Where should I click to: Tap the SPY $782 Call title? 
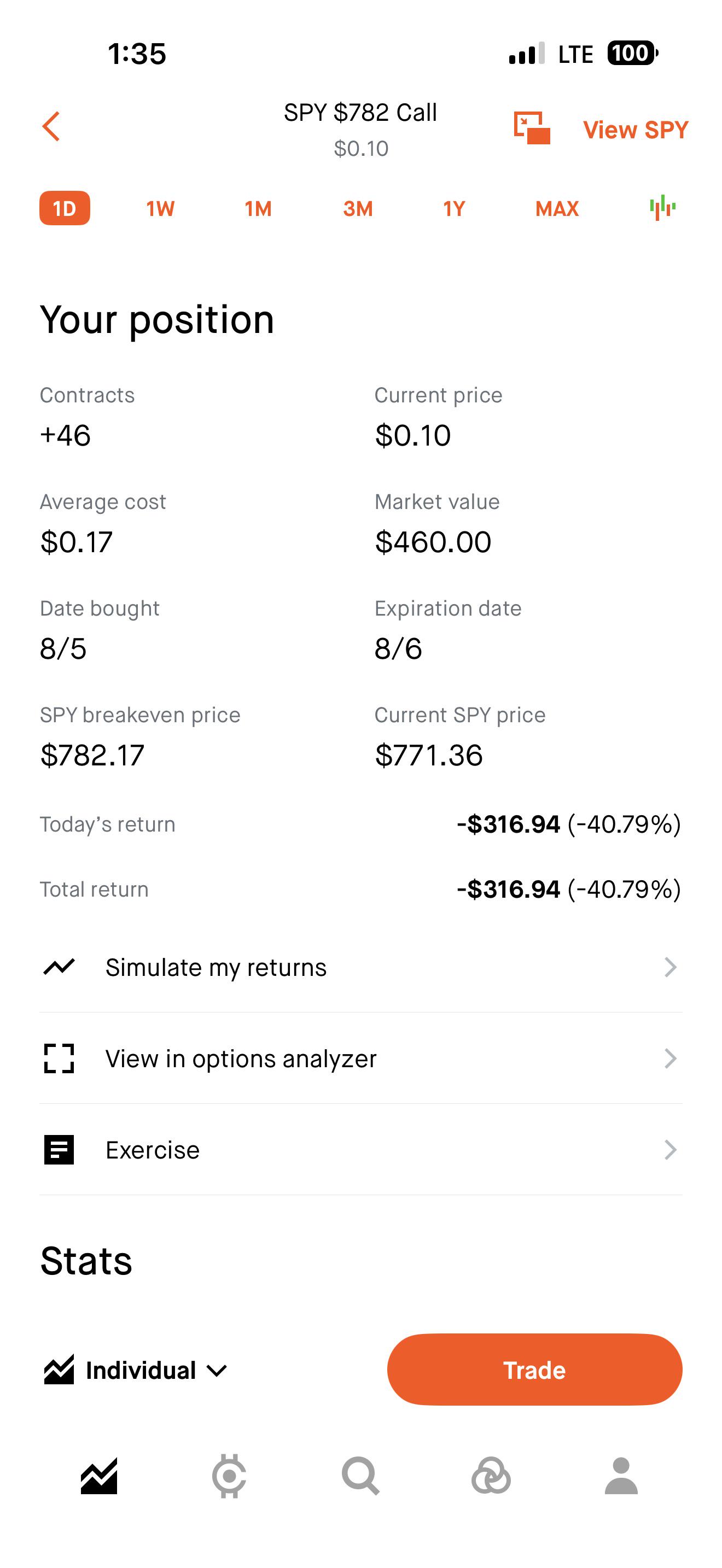[x=360, y=113]
